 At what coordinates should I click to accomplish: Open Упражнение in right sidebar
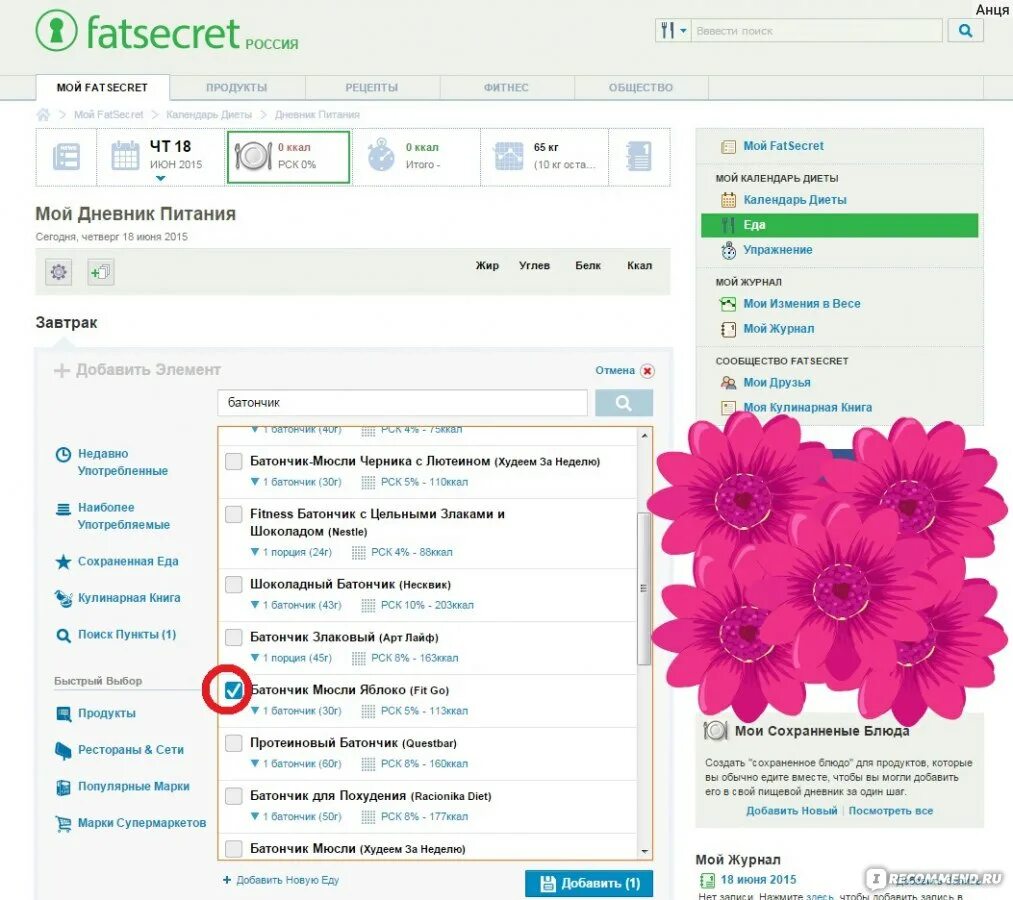778,249
